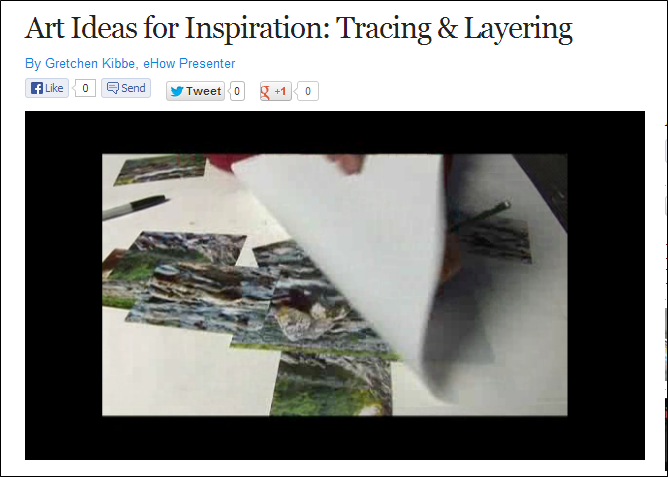Click the red '+1' text label
Image resolution: width=668 pixels, height=477 pixels.
280,92
